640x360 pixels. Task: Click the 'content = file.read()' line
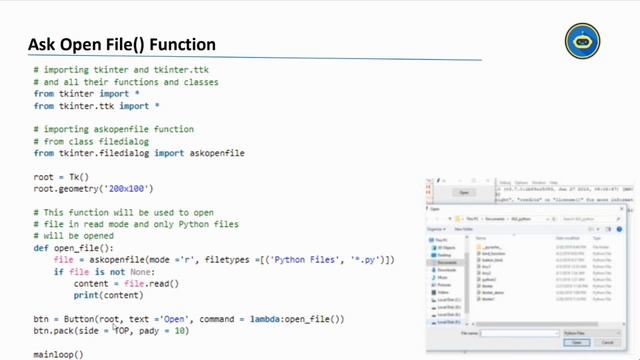point(126,284)
